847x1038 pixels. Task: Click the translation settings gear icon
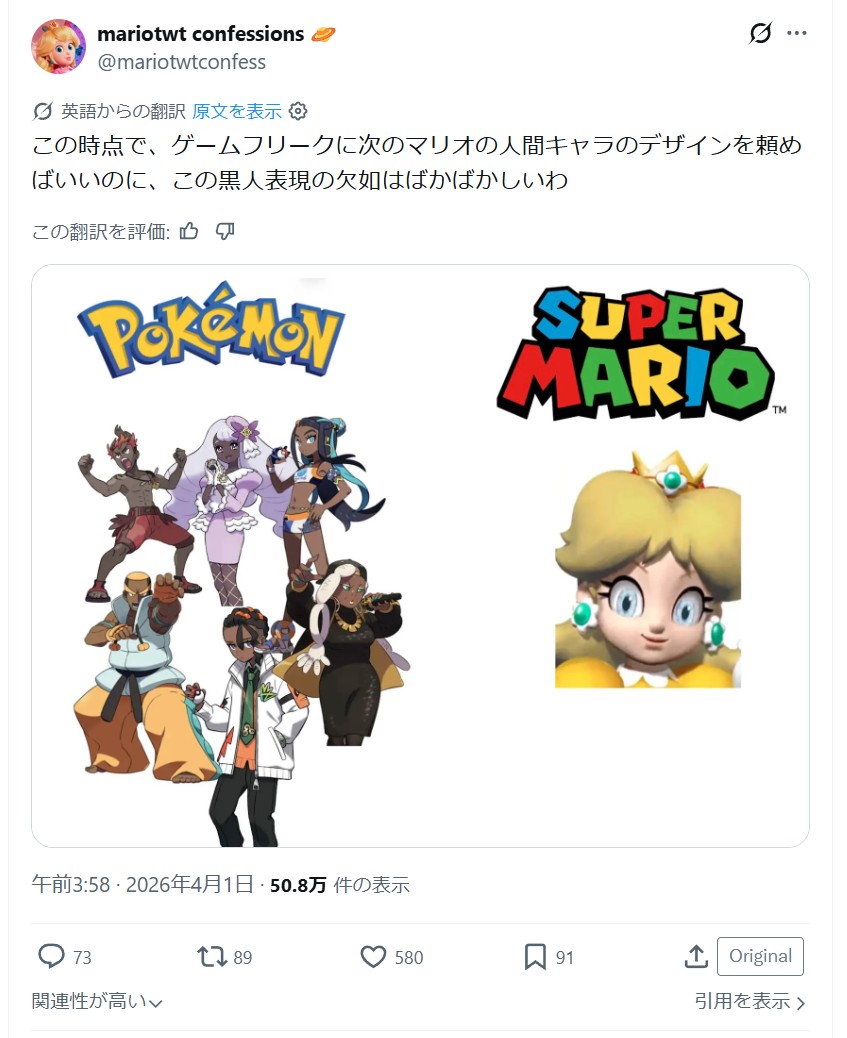[x=298, y=111]
